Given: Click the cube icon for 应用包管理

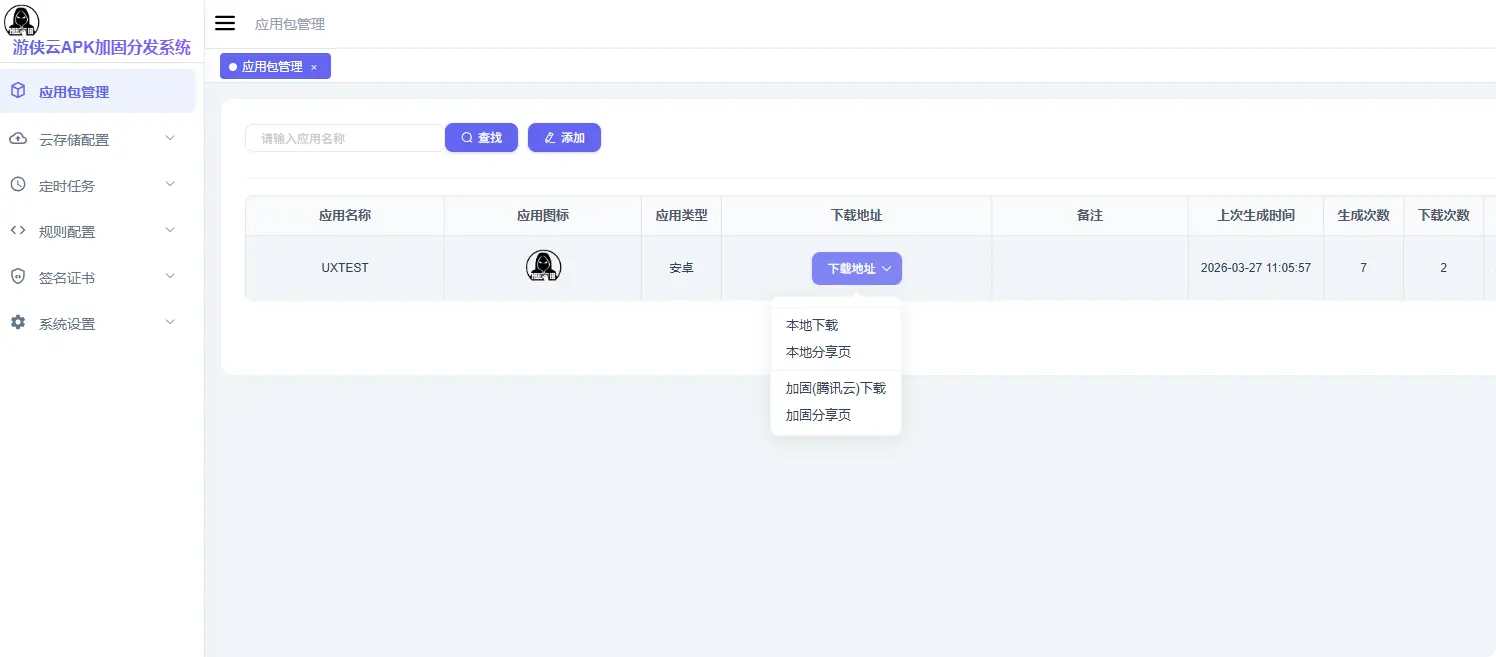Looking at the screenshot, I should click(18, 91).
